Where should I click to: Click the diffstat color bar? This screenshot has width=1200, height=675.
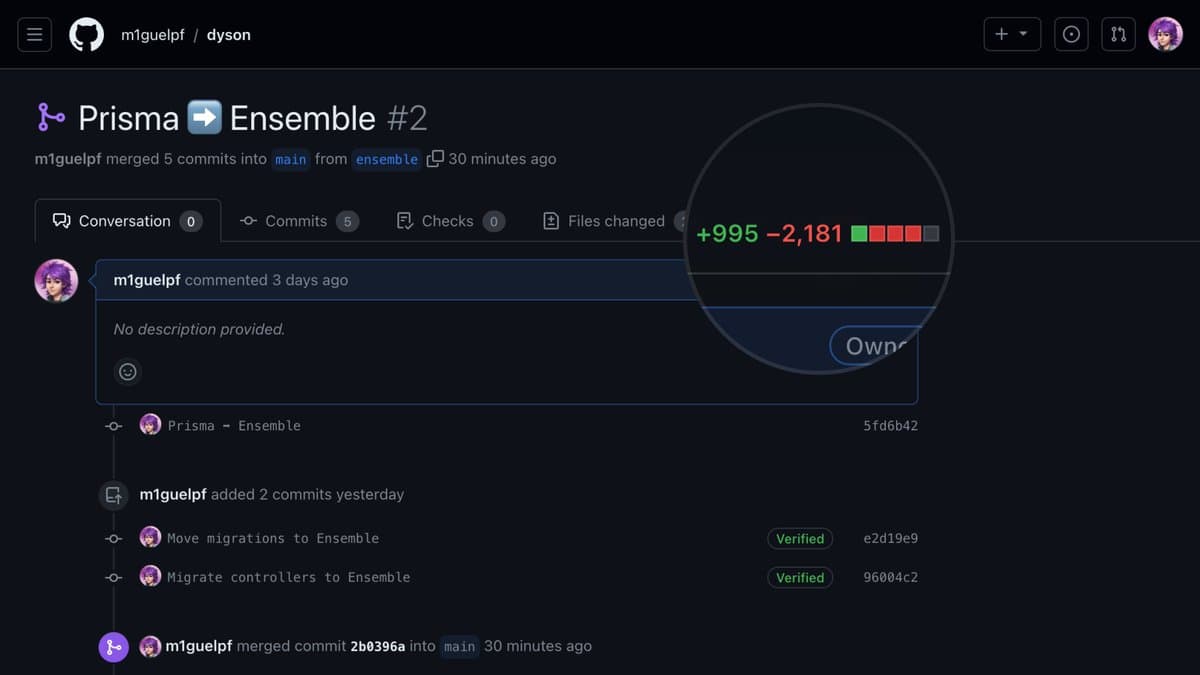click(894, 234)
